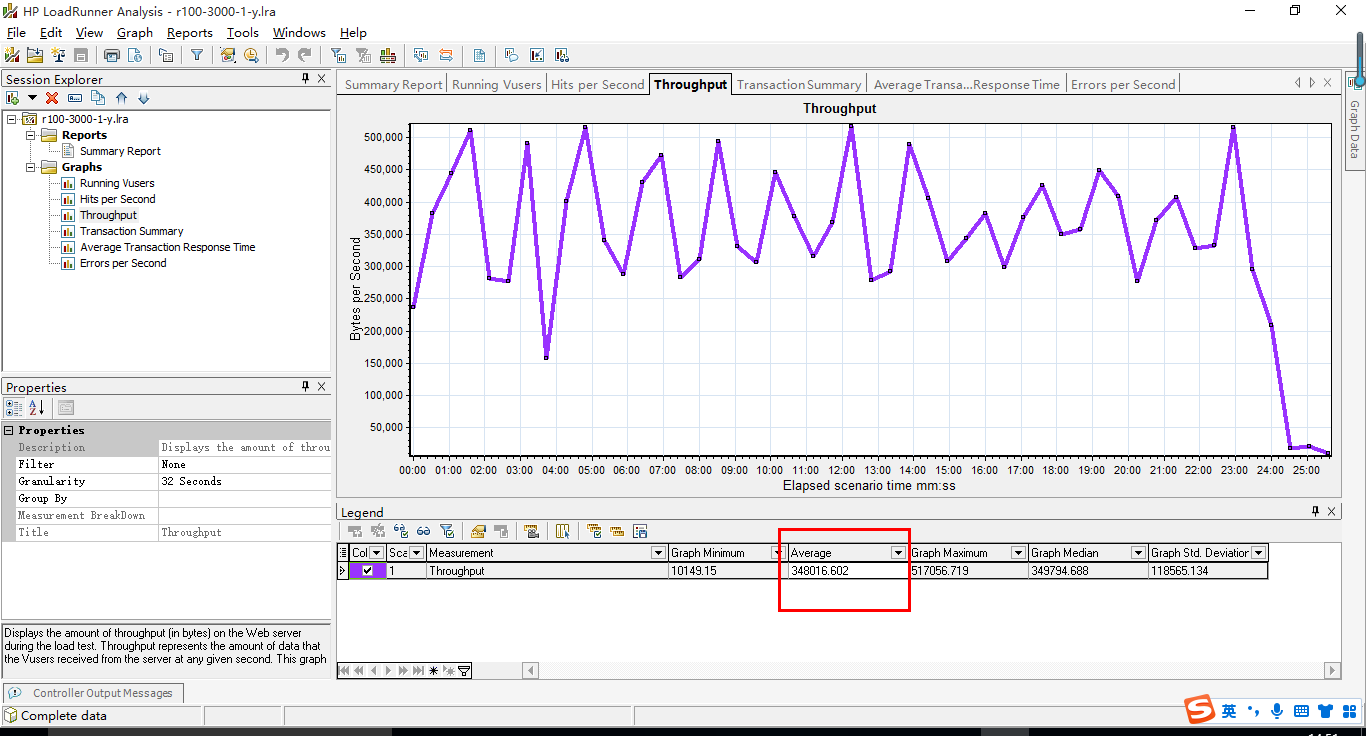1366x736 pixels.
Task: Click the Granularity value 32 Seconds
Action: [x=244, y=481]
